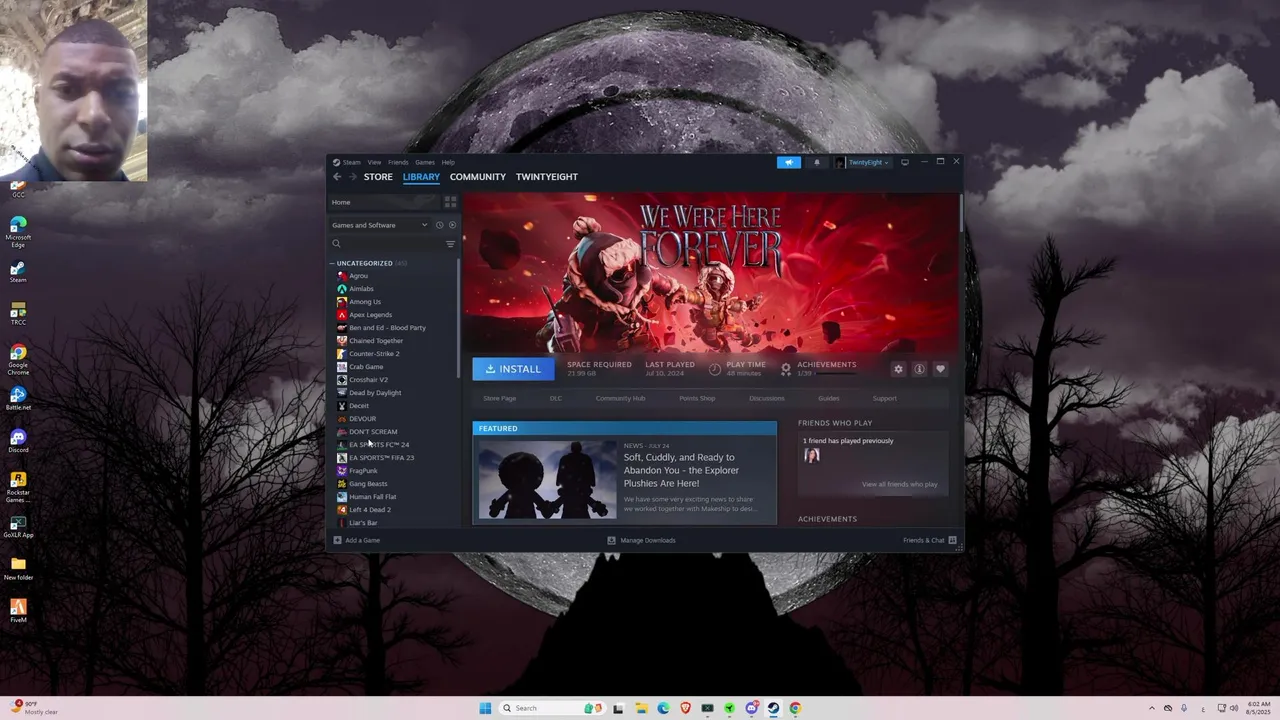Viewport: 1280px width, 720px height.
Task: Select Dead by Daylight in the library
Action: point(375,393)
